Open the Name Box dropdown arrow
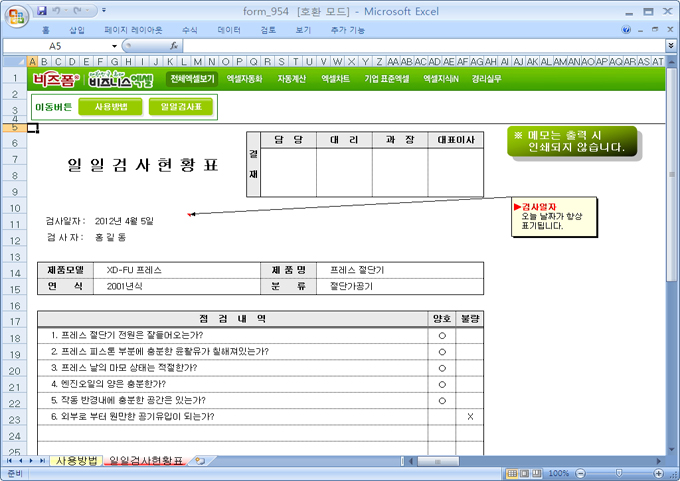Viewport: 680px width, 481px height. click(x=114, y=46)
